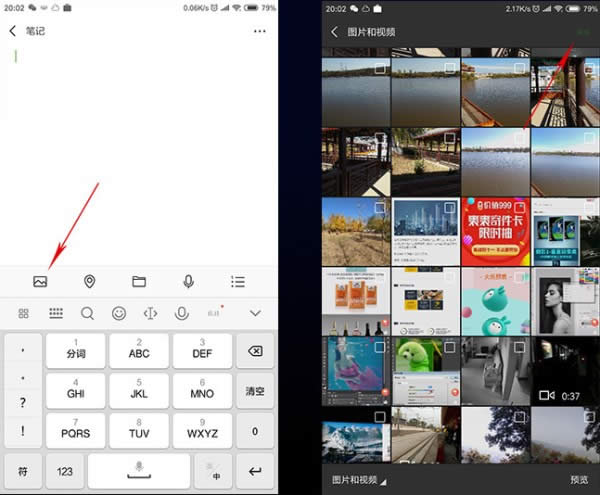Tap the exclamation mark punctuation key
The height and width of the screenshot is (495, 600).
coord(23,431)
